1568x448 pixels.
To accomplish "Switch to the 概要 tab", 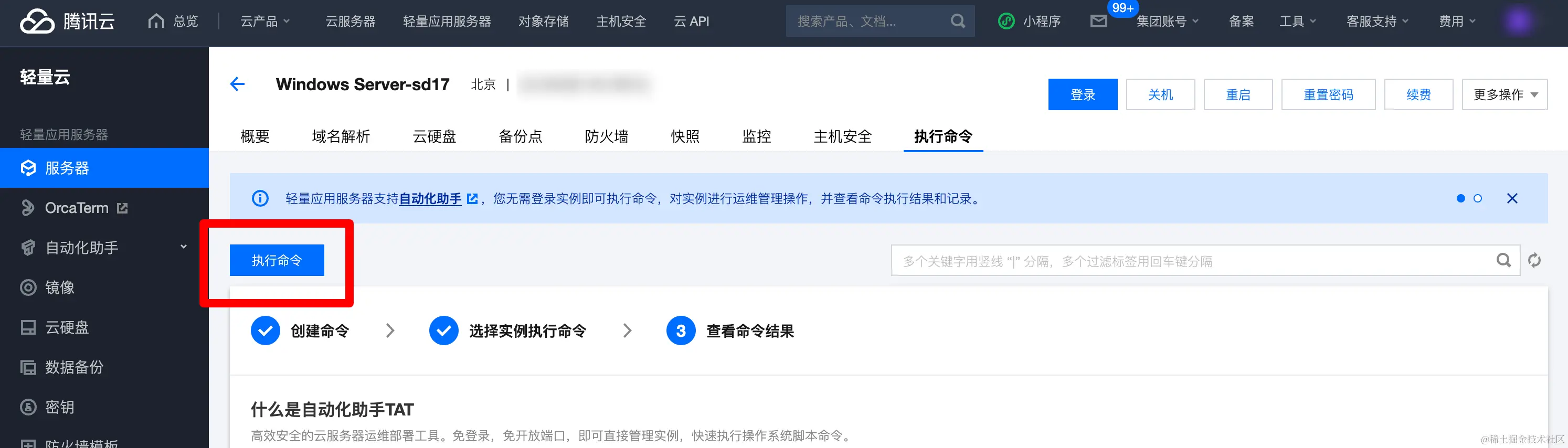I will tap(255, 136).
